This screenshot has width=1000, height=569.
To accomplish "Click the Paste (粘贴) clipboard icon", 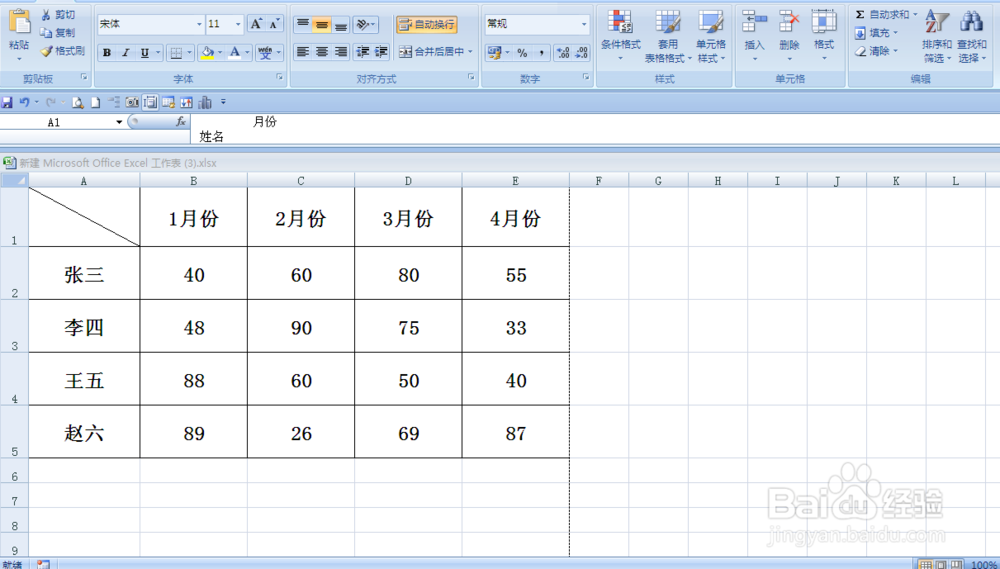I will click(19, 23).
